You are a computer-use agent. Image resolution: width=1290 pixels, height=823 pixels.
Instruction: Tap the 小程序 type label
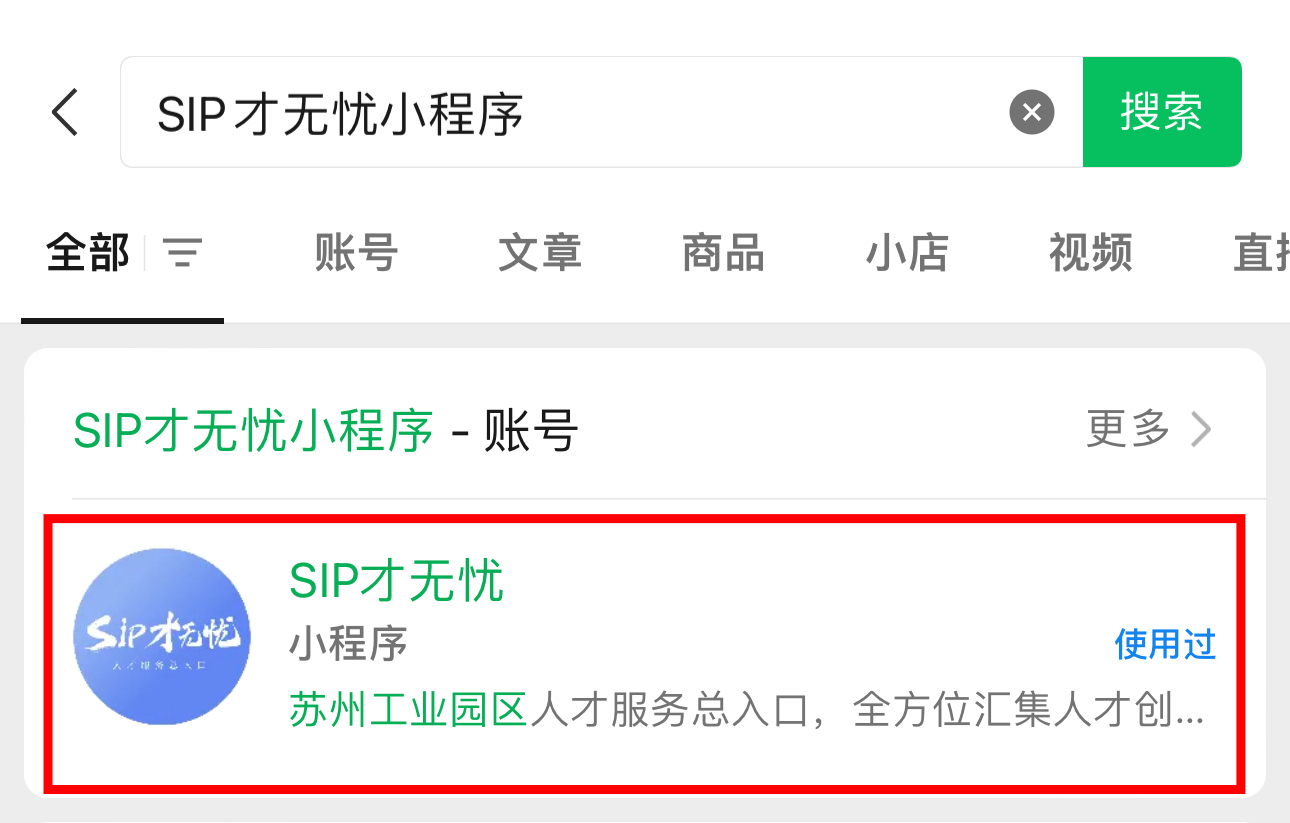[348, 645]
